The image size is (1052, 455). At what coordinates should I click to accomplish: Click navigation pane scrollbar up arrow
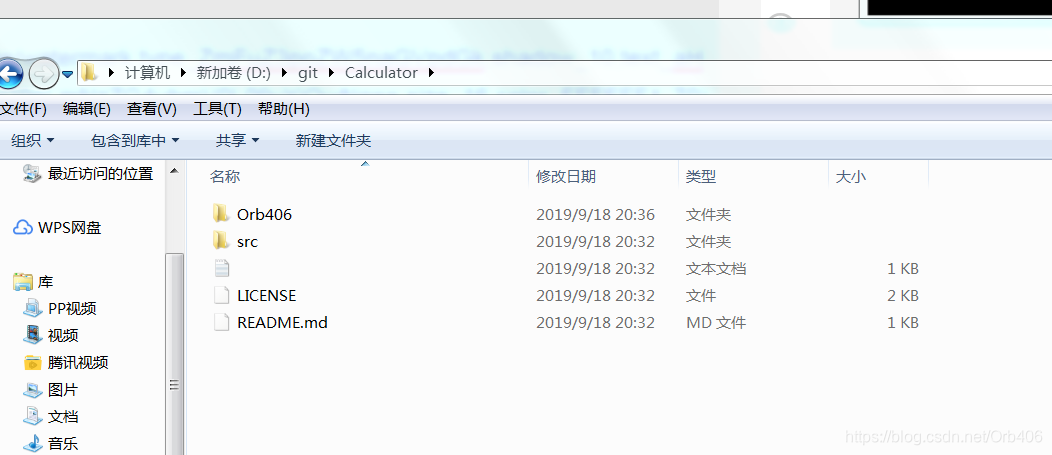[x=174, y=171]
